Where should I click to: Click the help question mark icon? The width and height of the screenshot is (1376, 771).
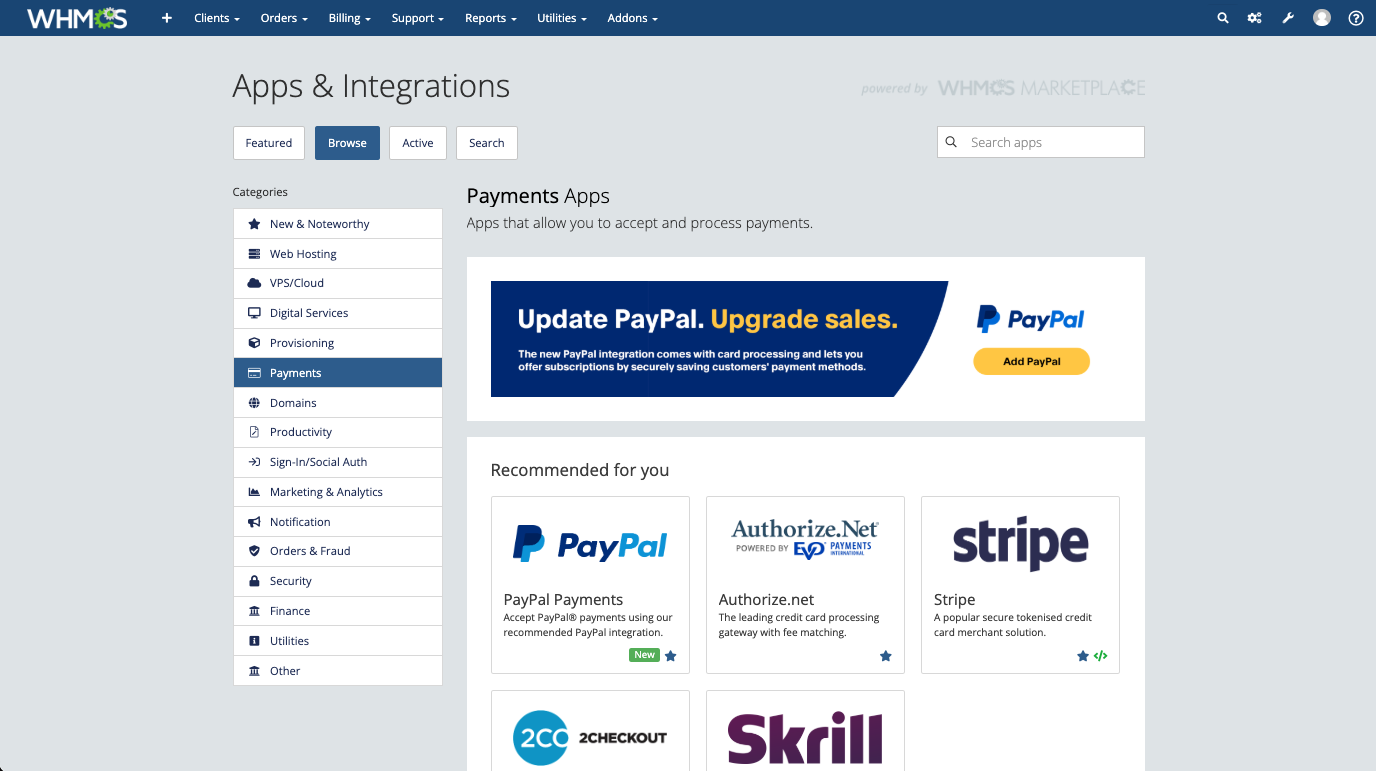coord(1356,18)
